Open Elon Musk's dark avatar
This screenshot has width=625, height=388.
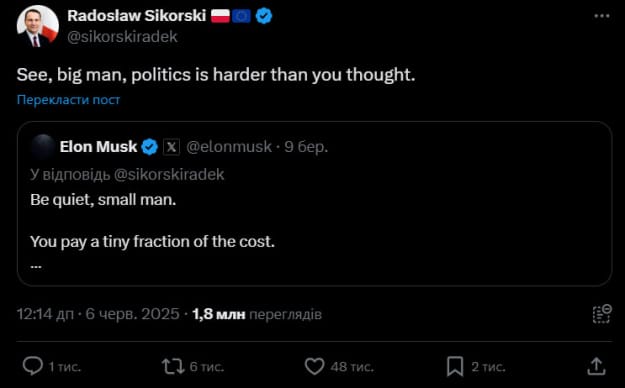43,147
